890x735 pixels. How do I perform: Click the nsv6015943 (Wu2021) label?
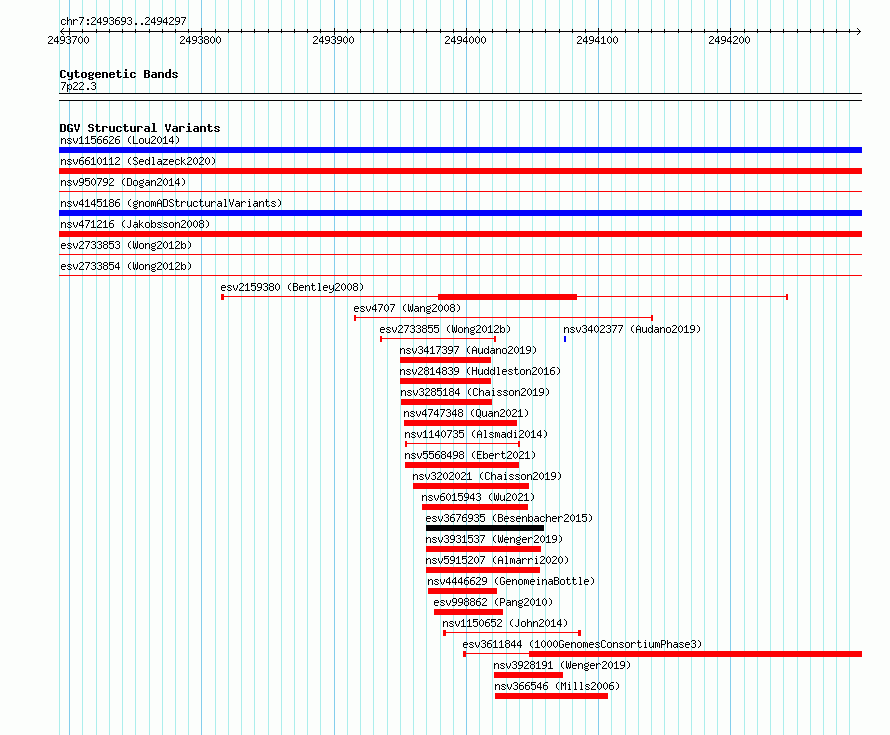[478, 497]
